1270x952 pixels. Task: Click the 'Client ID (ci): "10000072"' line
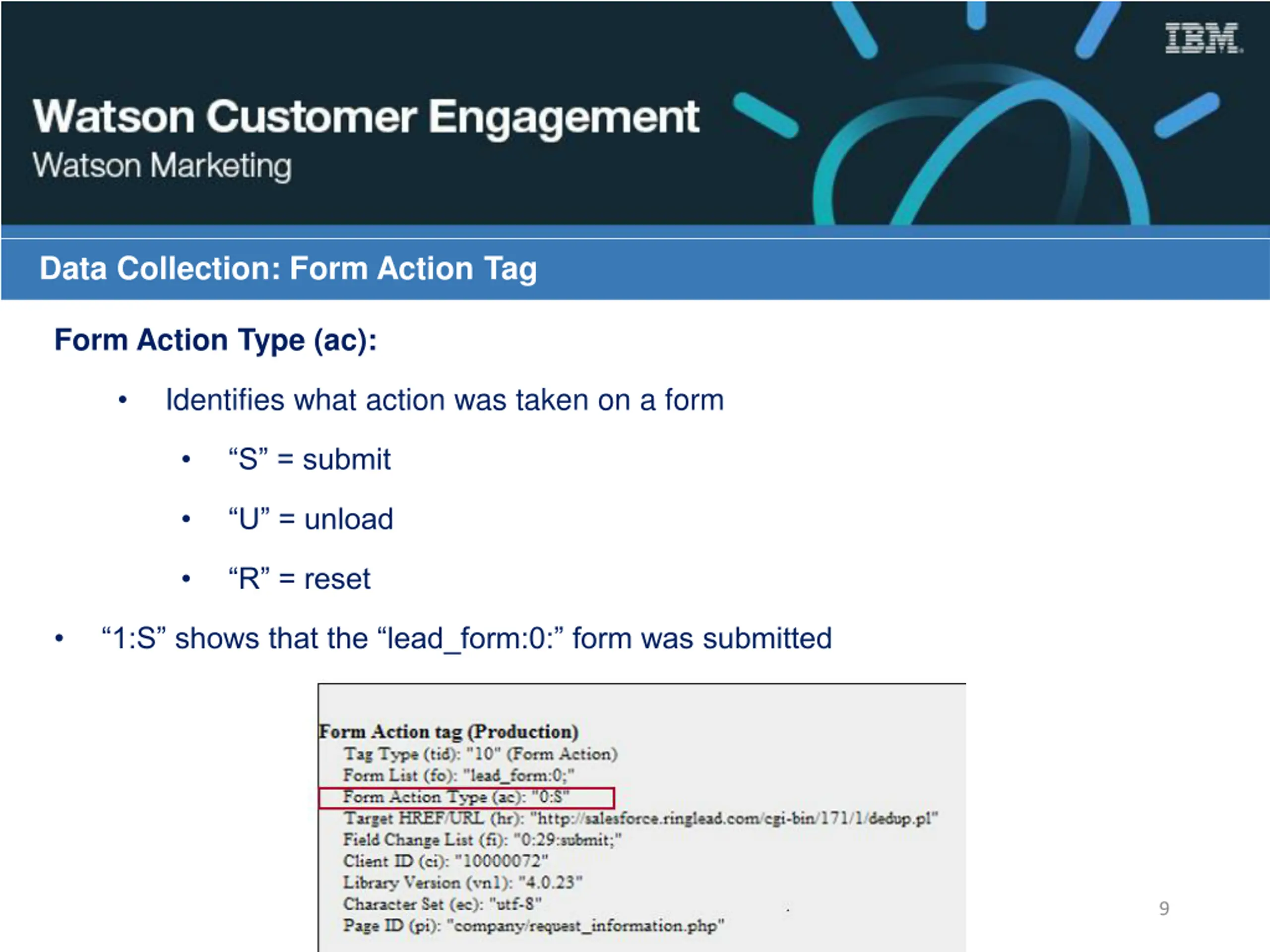[445, 861]
